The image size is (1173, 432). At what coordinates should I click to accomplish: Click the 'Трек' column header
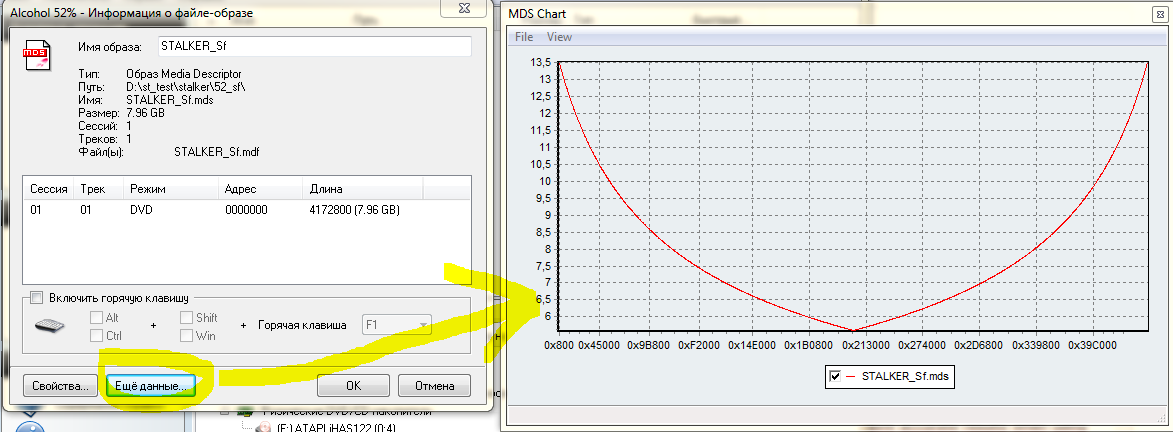coord(99,189)
